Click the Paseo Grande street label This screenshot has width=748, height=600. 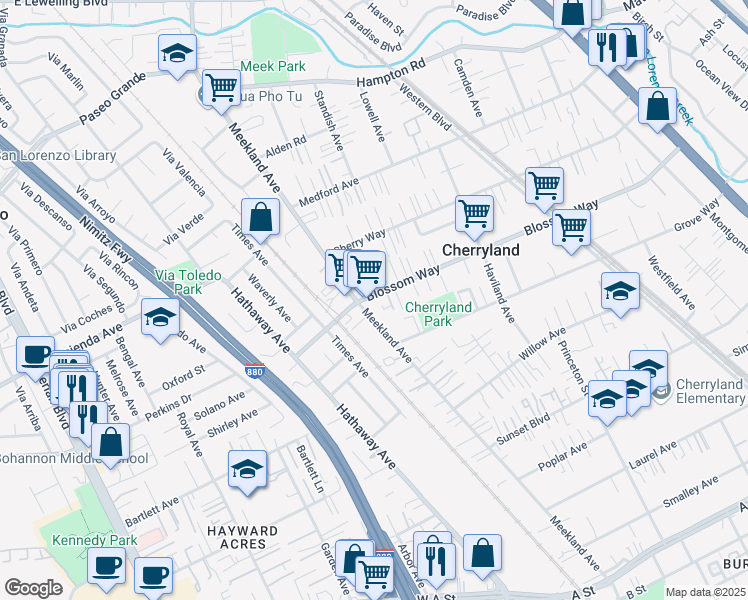(113, 99)
